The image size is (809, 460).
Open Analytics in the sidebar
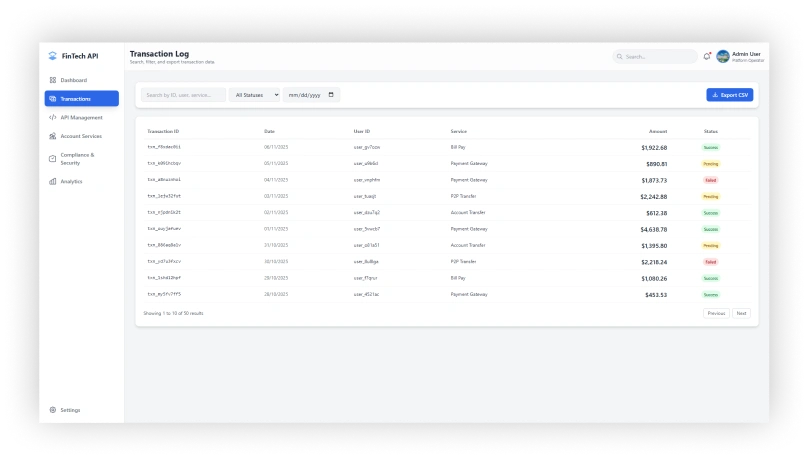click(82, 182)
